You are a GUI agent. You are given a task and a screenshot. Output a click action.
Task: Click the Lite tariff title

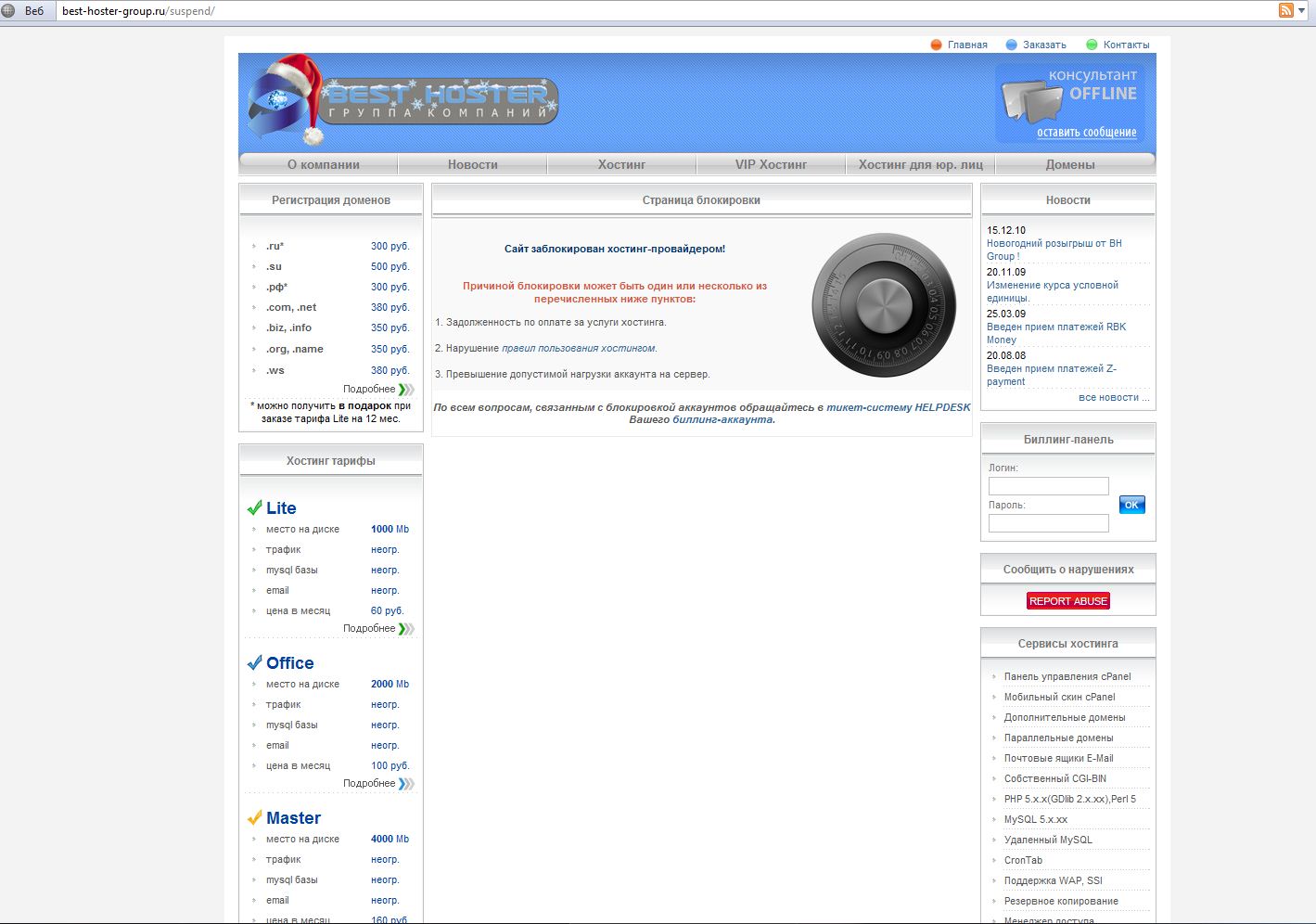coord(281,508)
